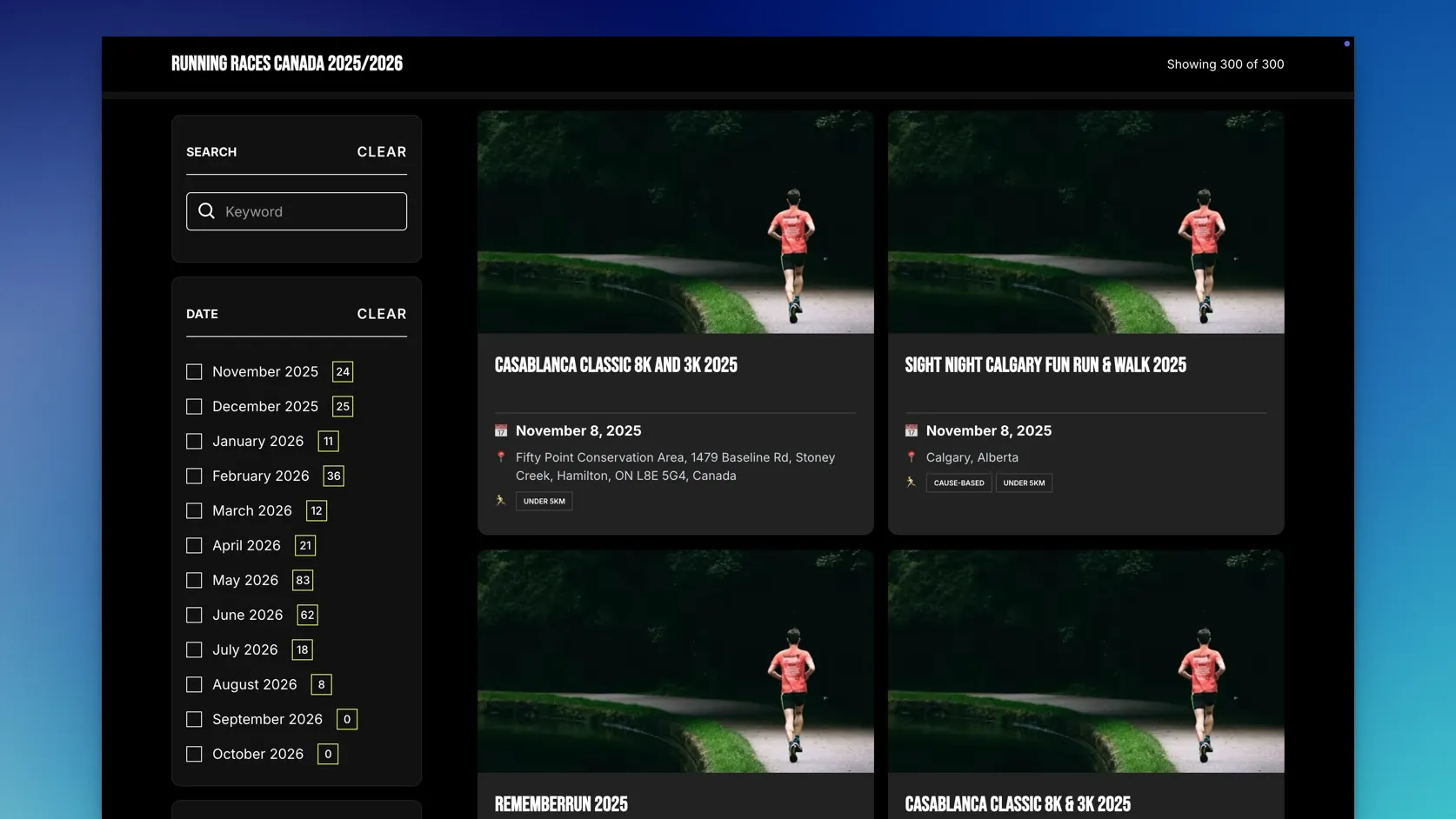Click runner icon beside the Casablanca Classic 8K and 3K tag
This screenshot has height=819, width=1456.
tap(501, 501)
